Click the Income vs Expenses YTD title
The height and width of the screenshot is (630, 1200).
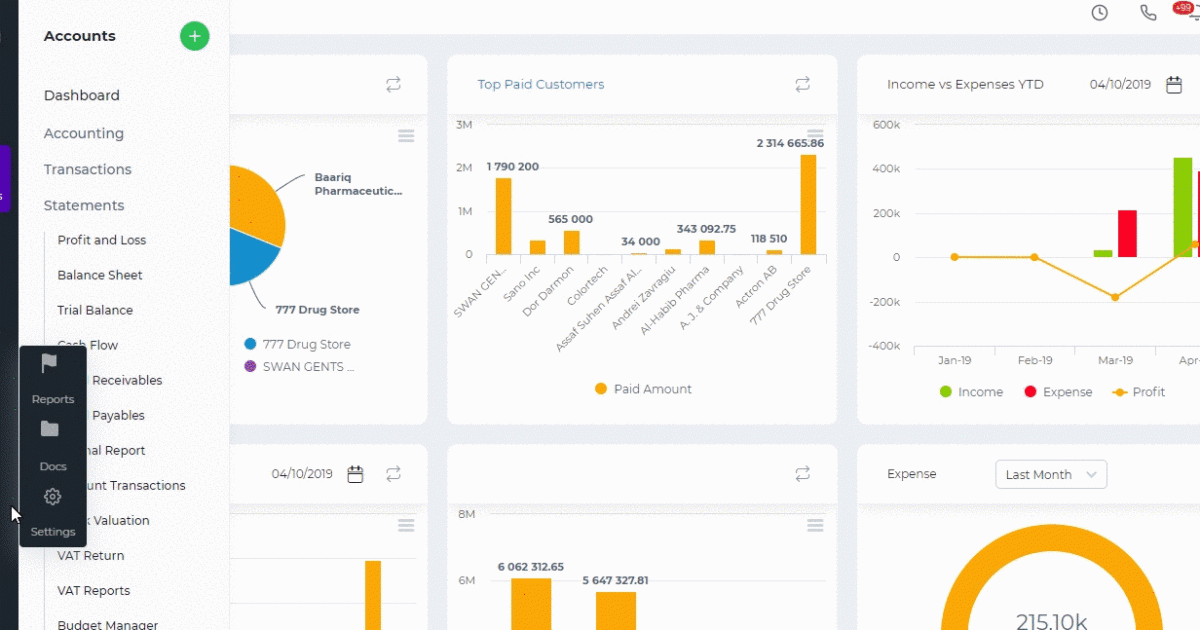965,85
